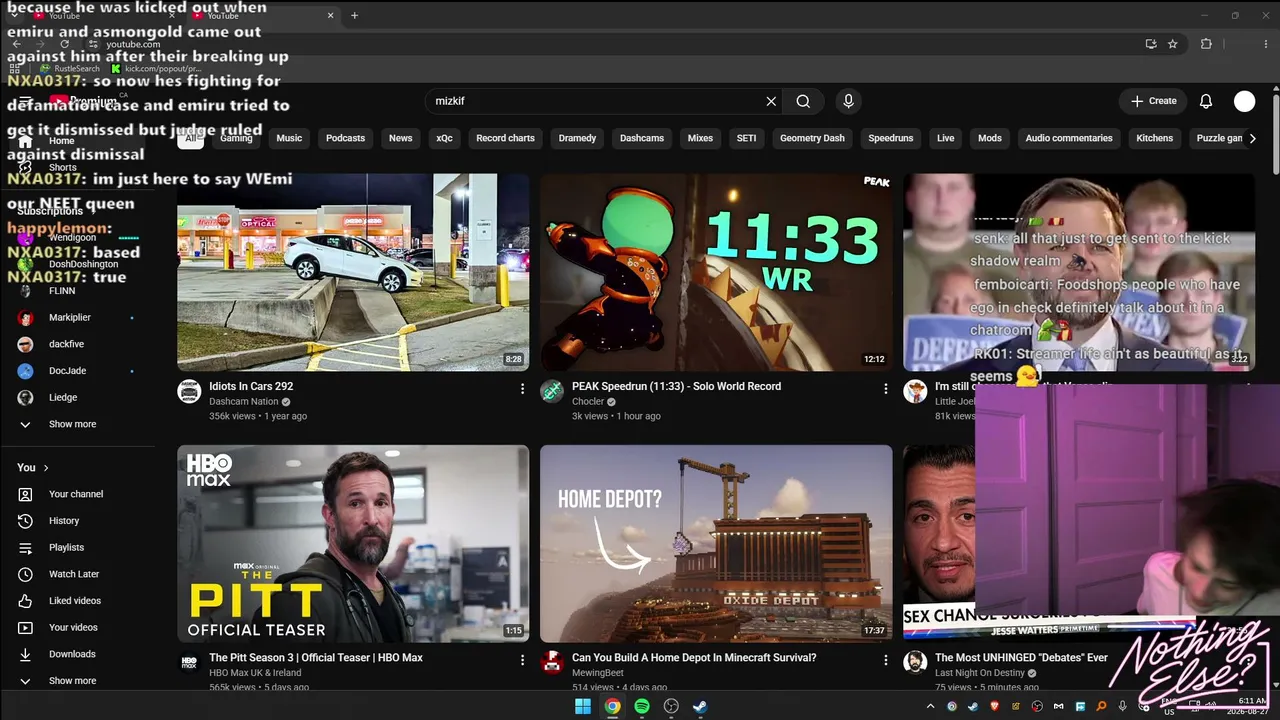Open the Your channel icon in sidebar
The width and height of the screenshot is (1280, 720).
[x=26, y=494]
